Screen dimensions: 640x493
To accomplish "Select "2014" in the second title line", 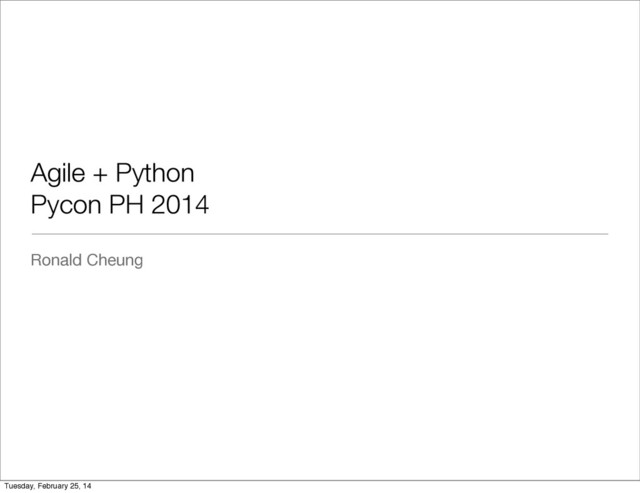I will pos(176,207).
